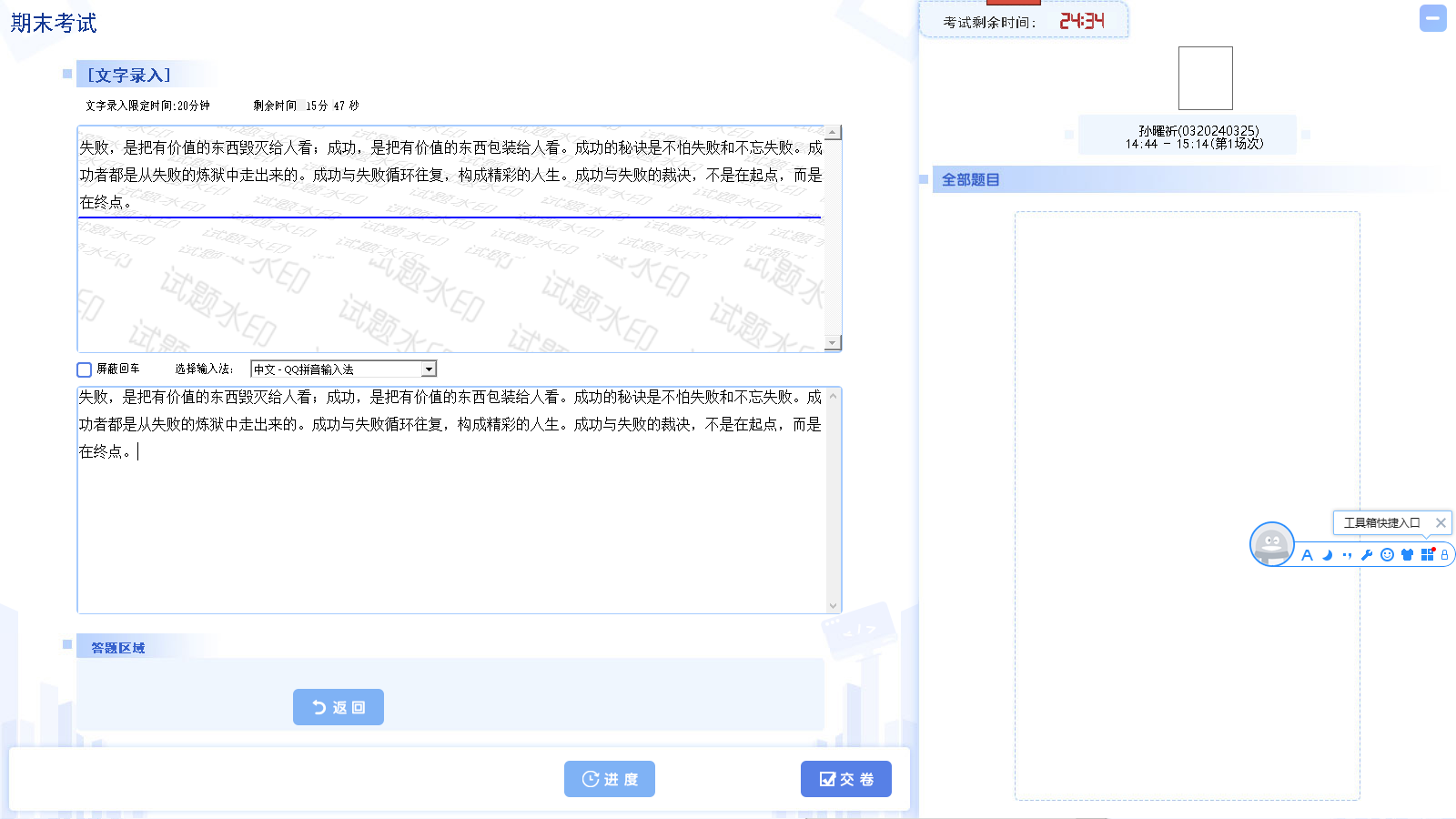1456x819 pixels.
Task: Close the 工具箱快捷入口 tooltip
Action: coord(1441,522)
